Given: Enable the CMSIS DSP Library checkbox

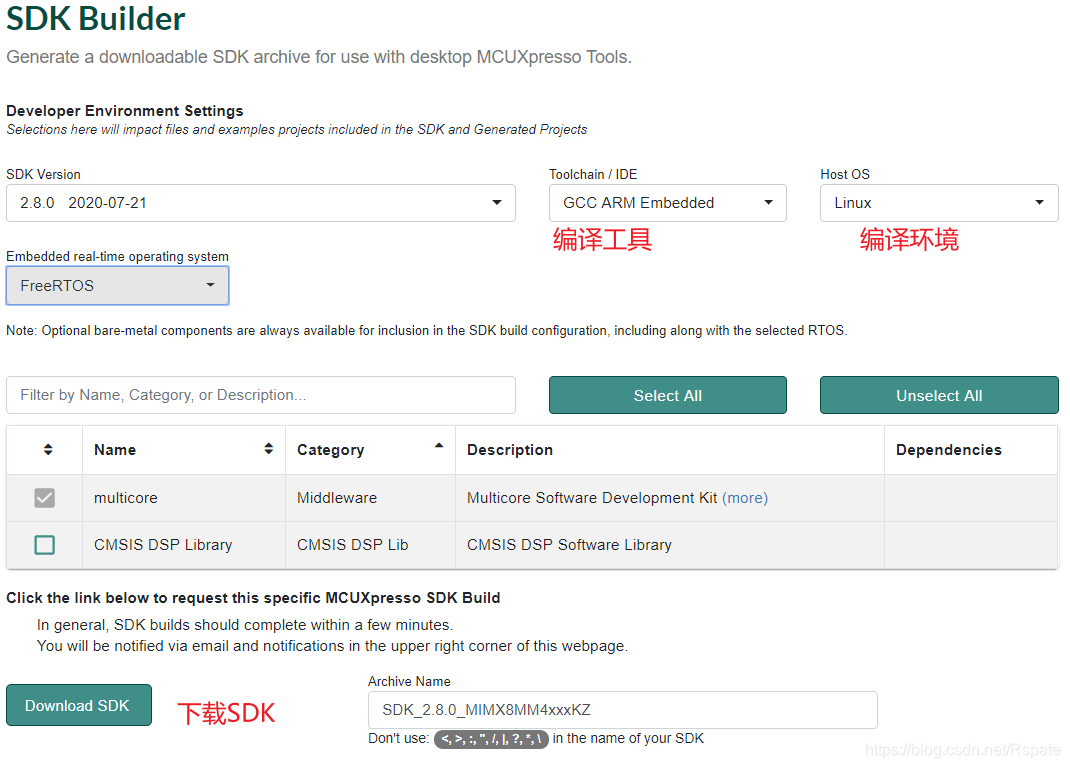Looking at the screenshot, I should pos(44,545).
